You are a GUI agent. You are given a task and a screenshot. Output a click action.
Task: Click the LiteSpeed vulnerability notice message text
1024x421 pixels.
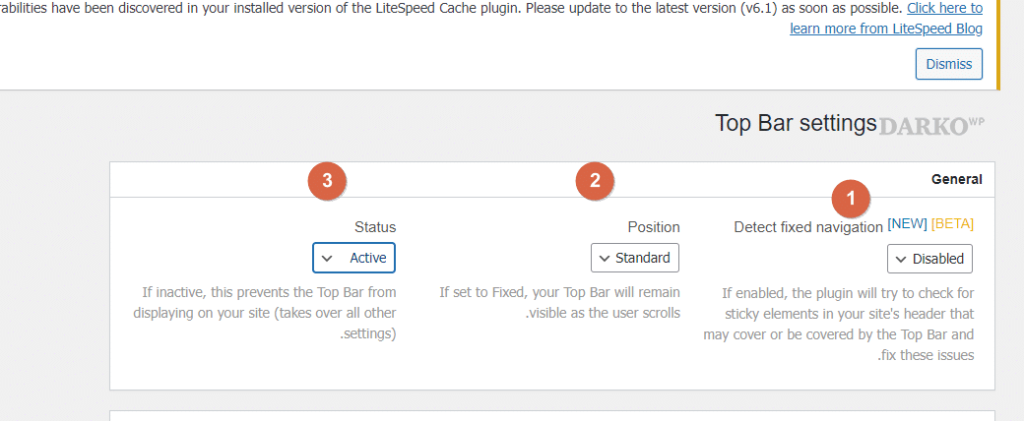coord(450,8)
